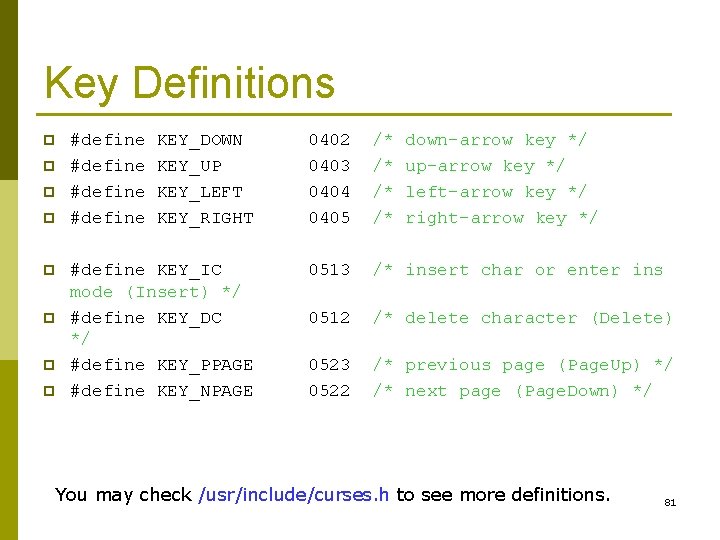Select the '#define KEY_NPAGE' text

tap(162, 391)
